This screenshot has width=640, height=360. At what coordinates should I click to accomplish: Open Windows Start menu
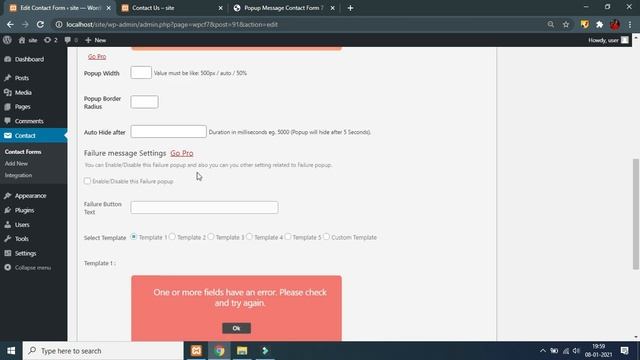pyautogui.click(x=11, y=351)
